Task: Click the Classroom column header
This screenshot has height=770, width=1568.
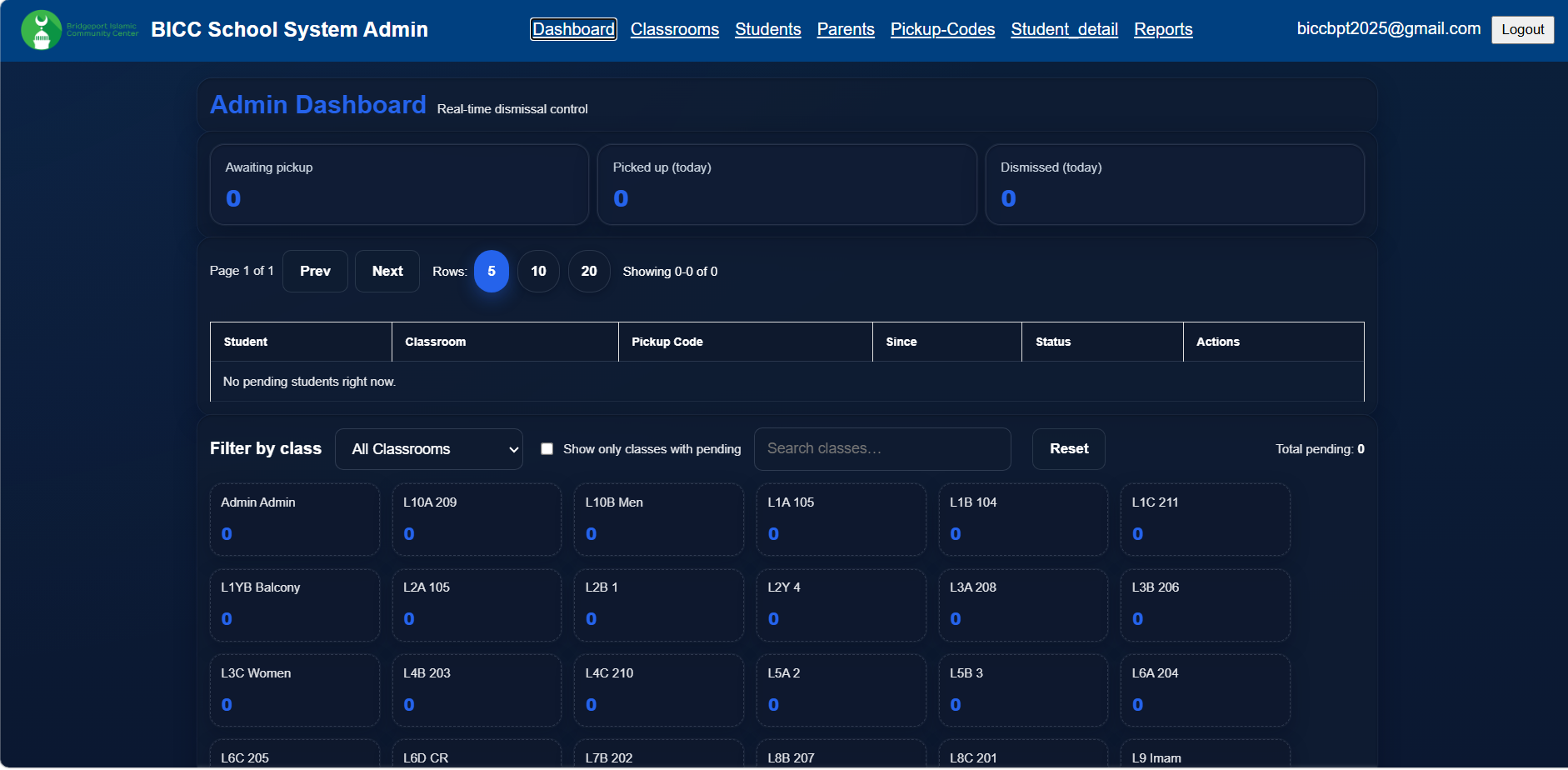Action: click(505, 342)
